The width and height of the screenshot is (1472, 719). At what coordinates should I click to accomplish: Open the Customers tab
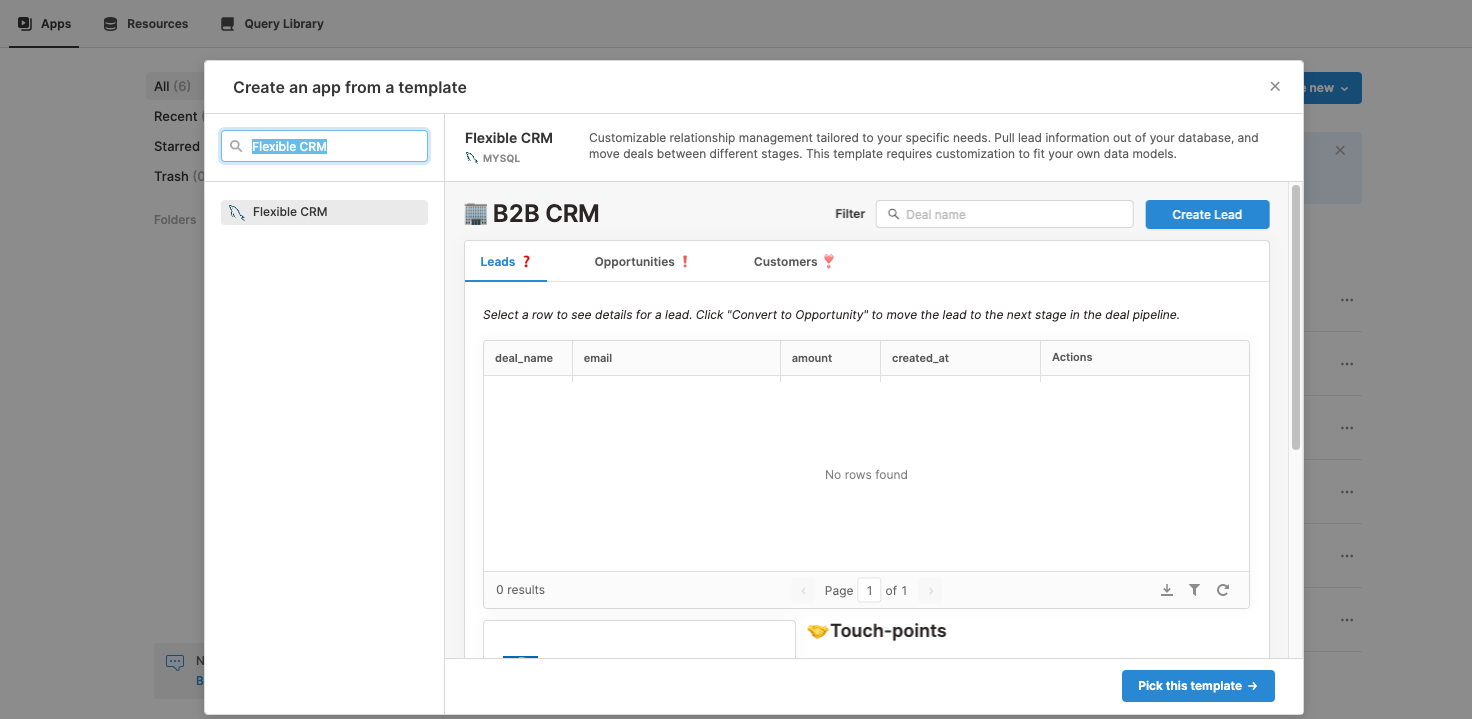point(787,261)
